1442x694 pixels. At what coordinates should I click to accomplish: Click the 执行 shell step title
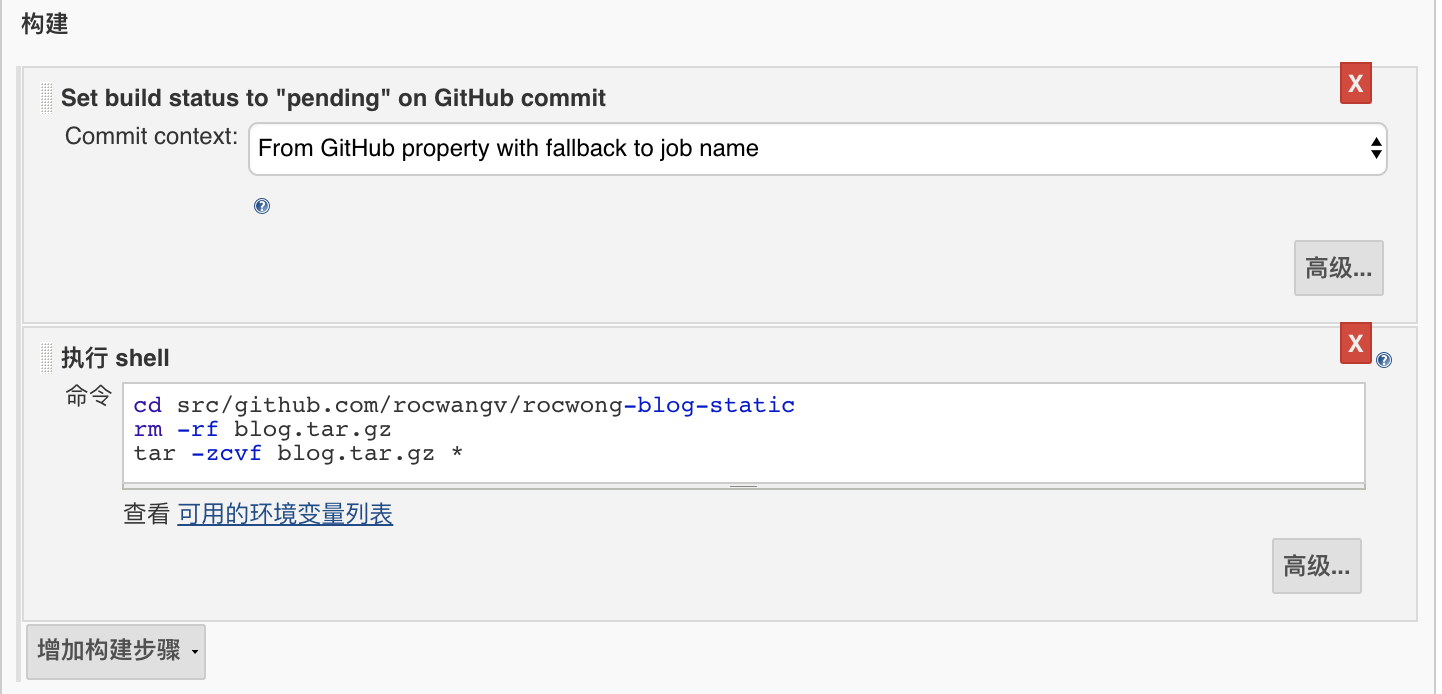click(x=115, y=358)
